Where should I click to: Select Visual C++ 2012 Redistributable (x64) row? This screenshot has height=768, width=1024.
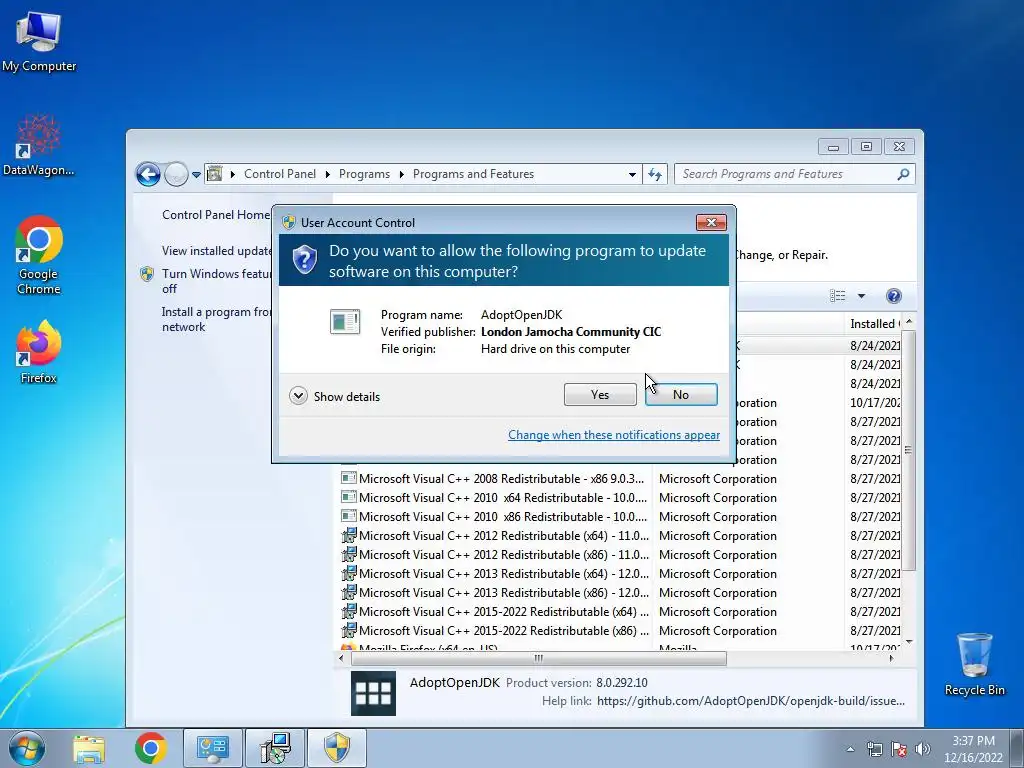(x=620, y=536)
